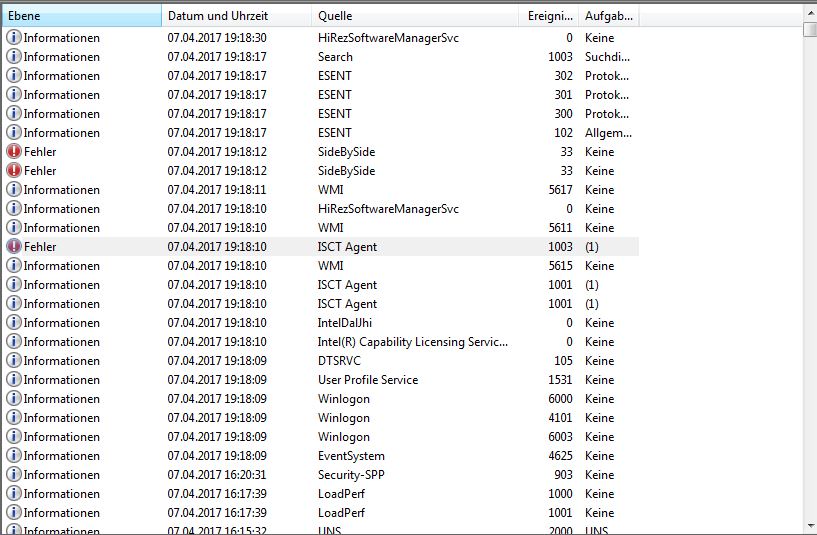The width and height of the screenshot is (817, 535).
Task: Click the info icon of the EventSystem row
Action: pyautogui.click(x=14, y=455)
